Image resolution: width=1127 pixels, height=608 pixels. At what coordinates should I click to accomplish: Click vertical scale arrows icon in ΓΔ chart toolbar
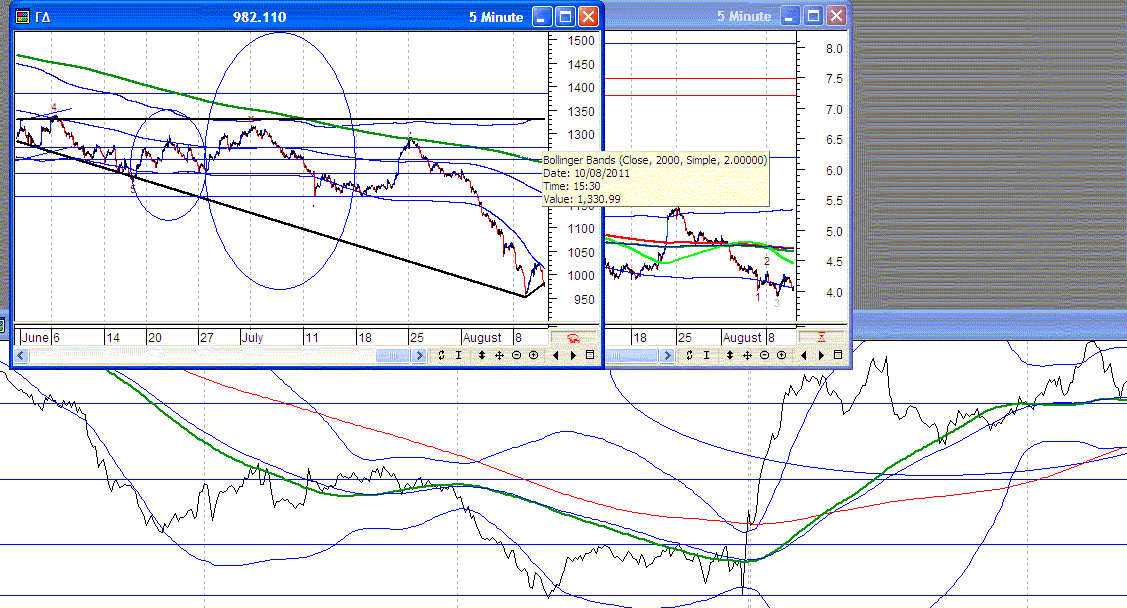click(x=482, y=355)
